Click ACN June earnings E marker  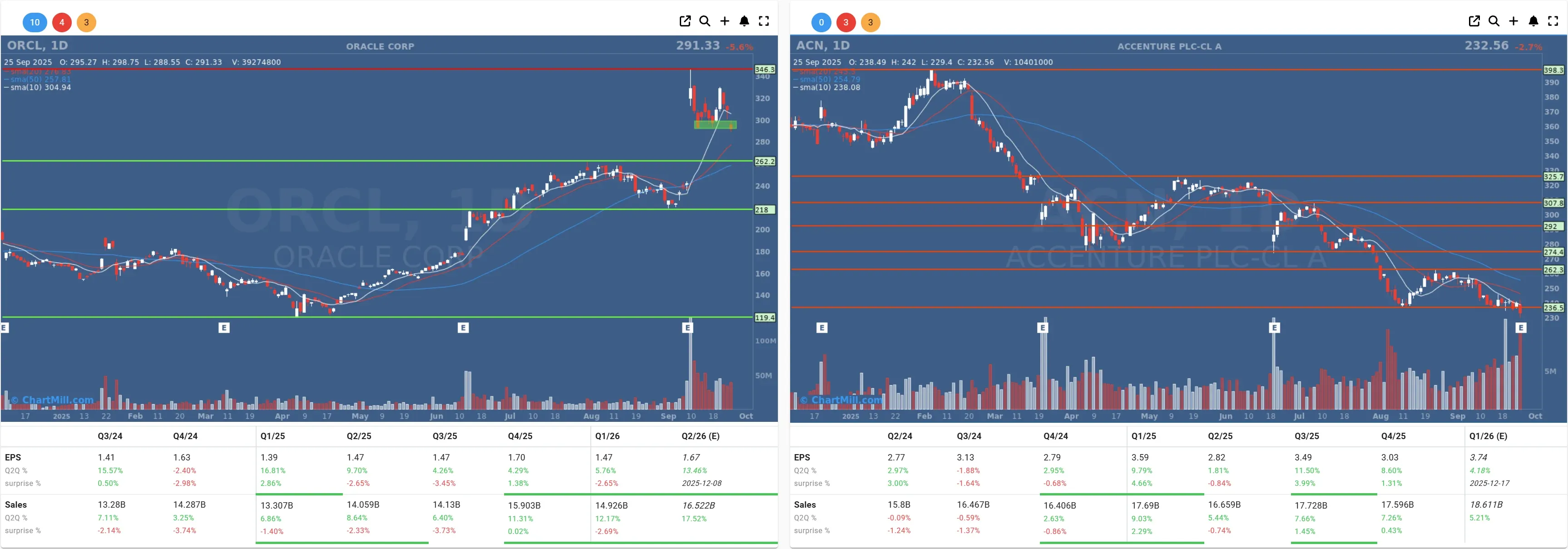click(1275, 327)
